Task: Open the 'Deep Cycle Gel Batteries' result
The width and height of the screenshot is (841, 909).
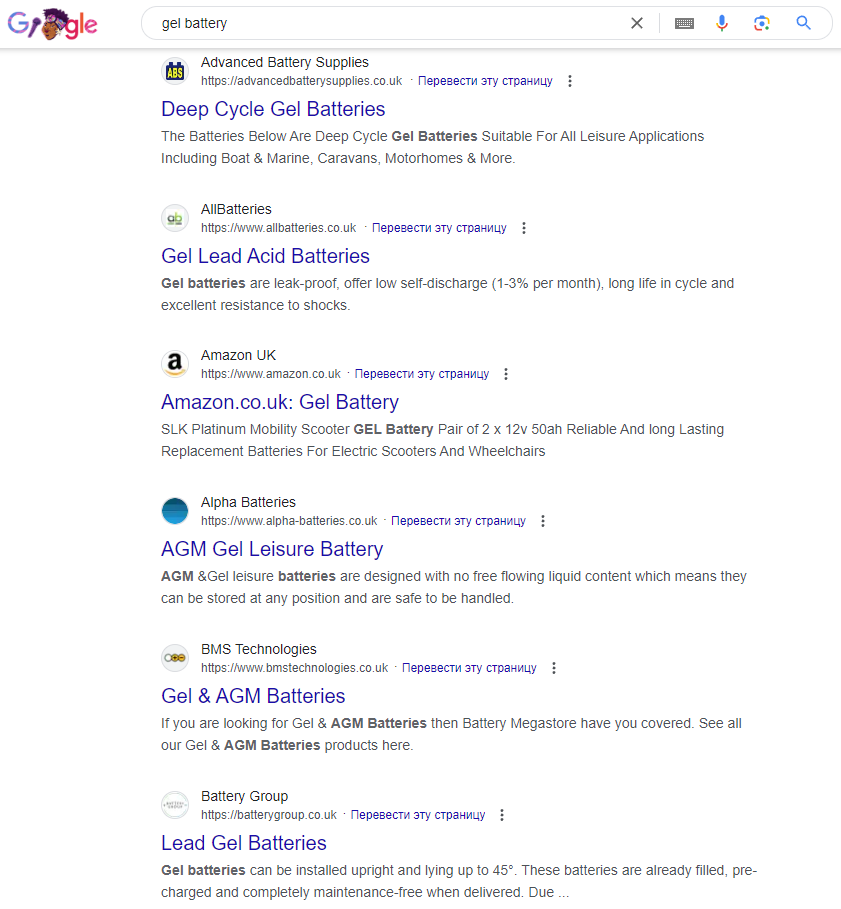Action: point(273,109)
